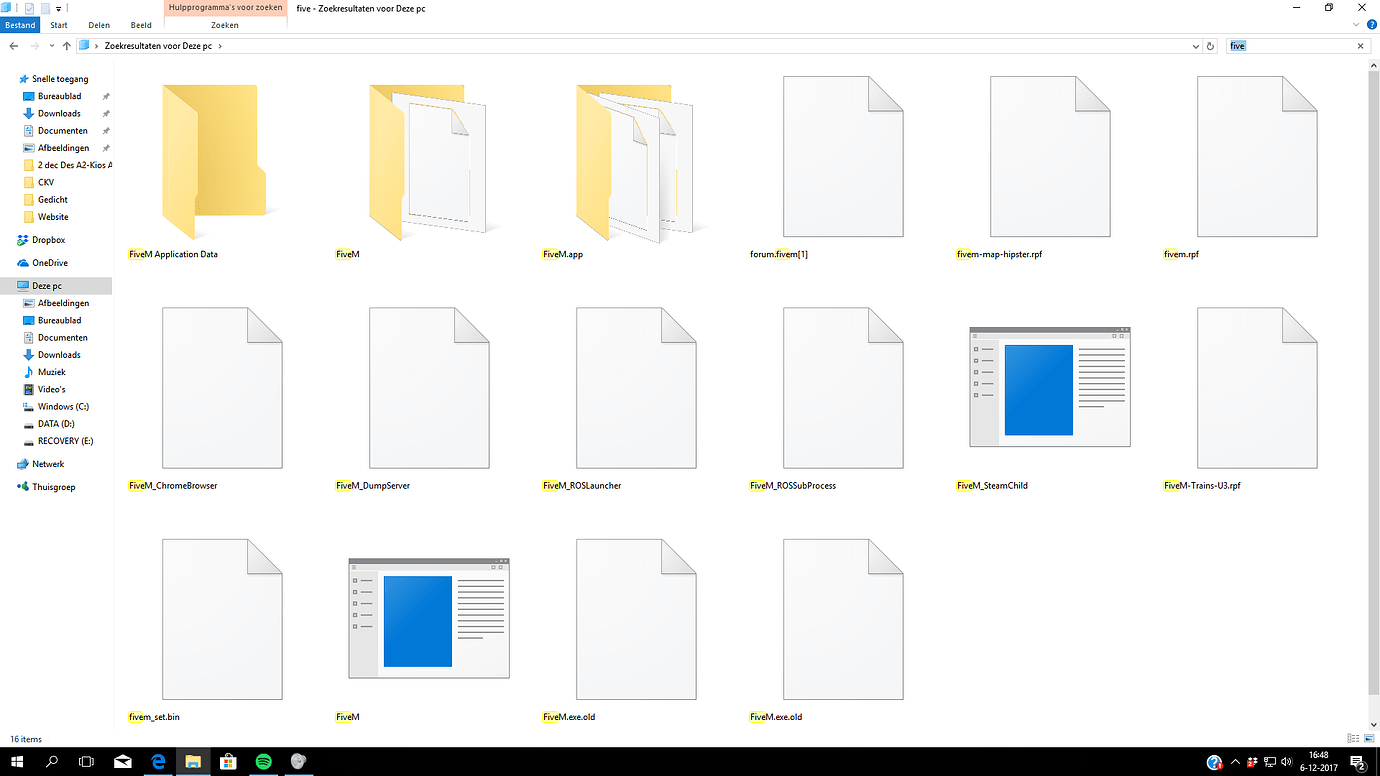Open the fivem_set.bin file
1380x776 pixels.
click(x=222, y=618)
